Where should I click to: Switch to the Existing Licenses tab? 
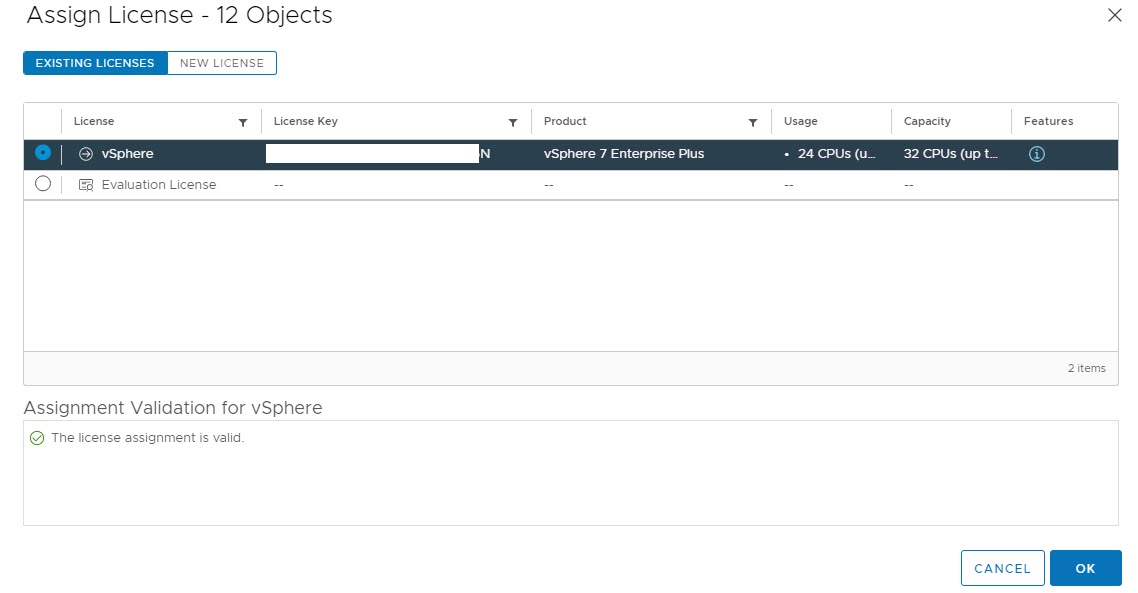(x=95, y=63)
